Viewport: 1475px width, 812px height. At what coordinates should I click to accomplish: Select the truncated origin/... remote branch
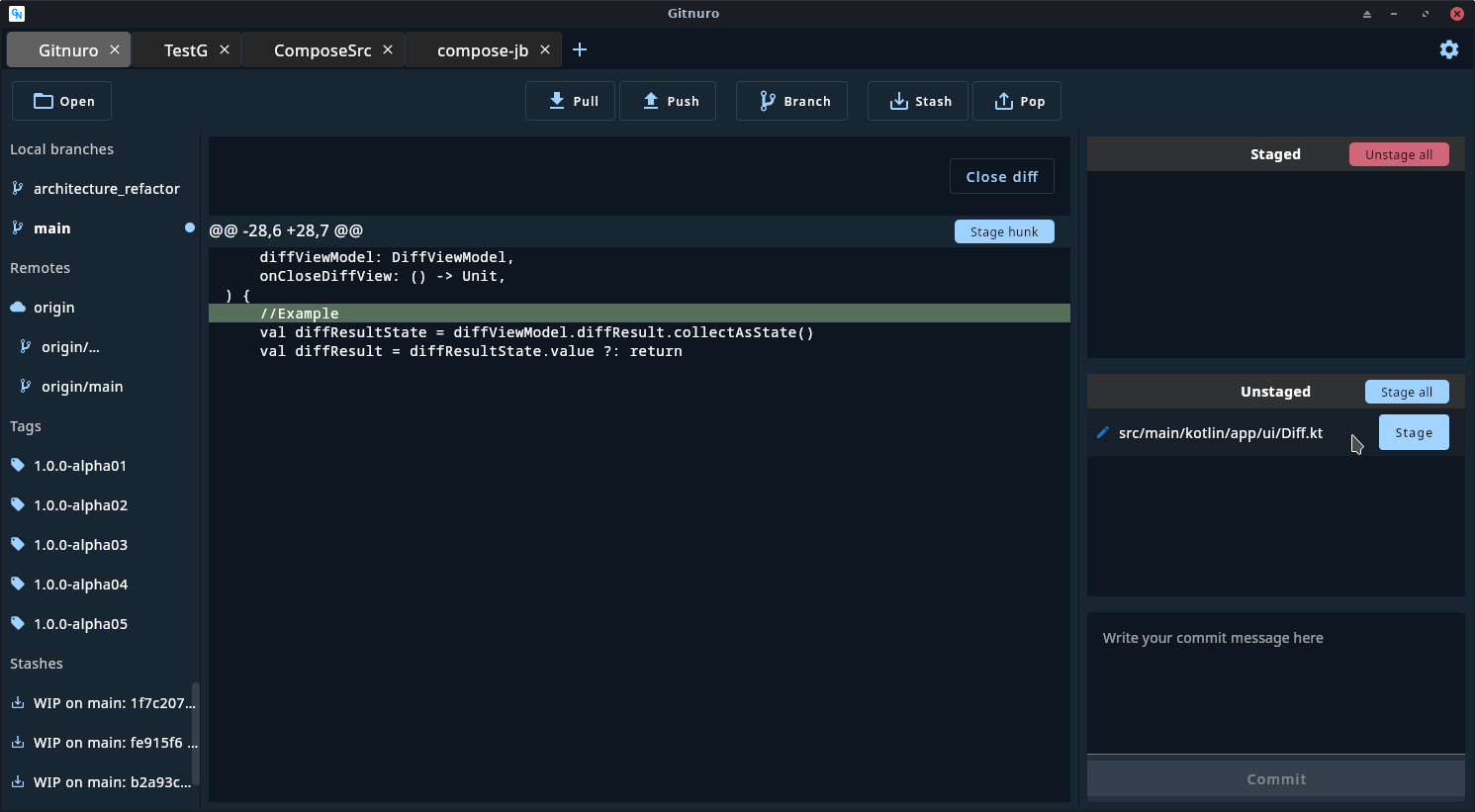[x=100, y=347]
